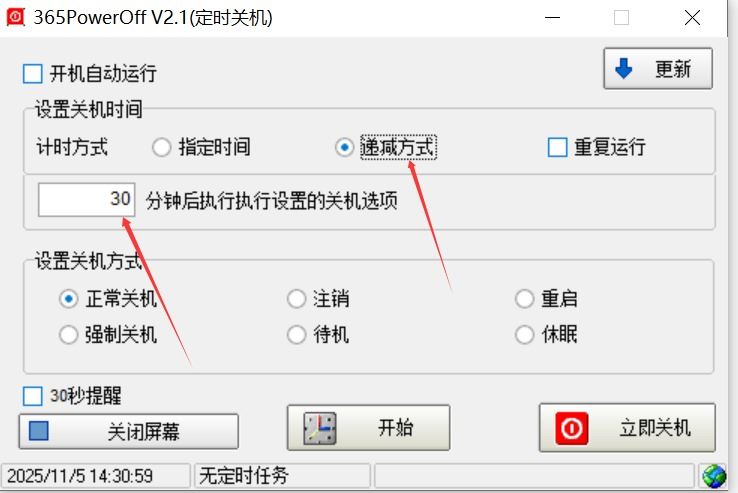Click the red power icon on 立即关机
The width and height of the screenshot is (738, 493).
(x=572, y=428)
